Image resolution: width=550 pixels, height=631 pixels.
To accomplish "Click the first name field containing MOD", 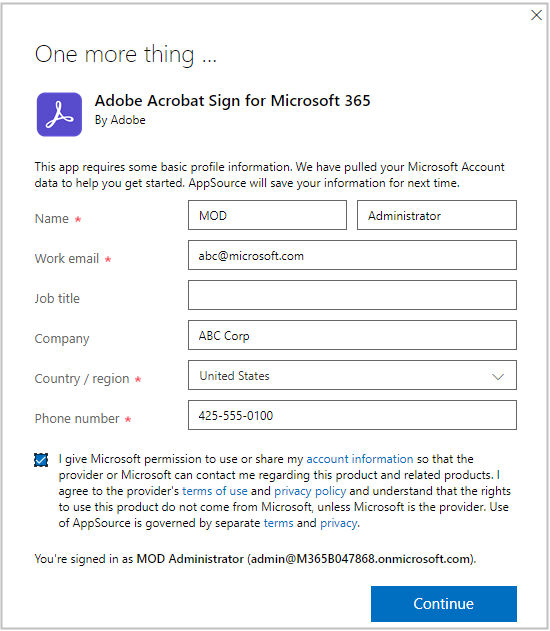I will click(267, 215).
